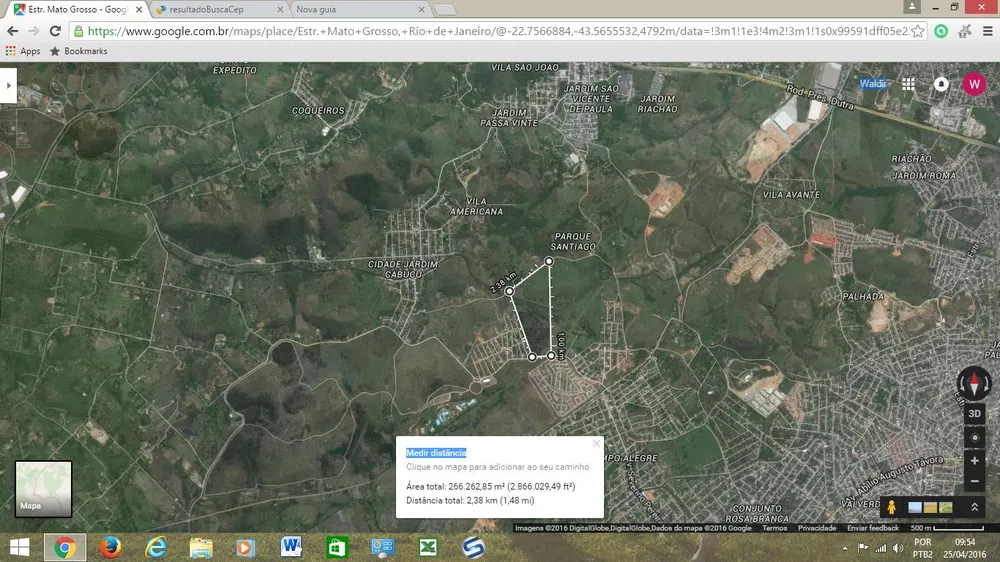
Task: Open the network signal tray icon
Action: click(x=881, y=548)
